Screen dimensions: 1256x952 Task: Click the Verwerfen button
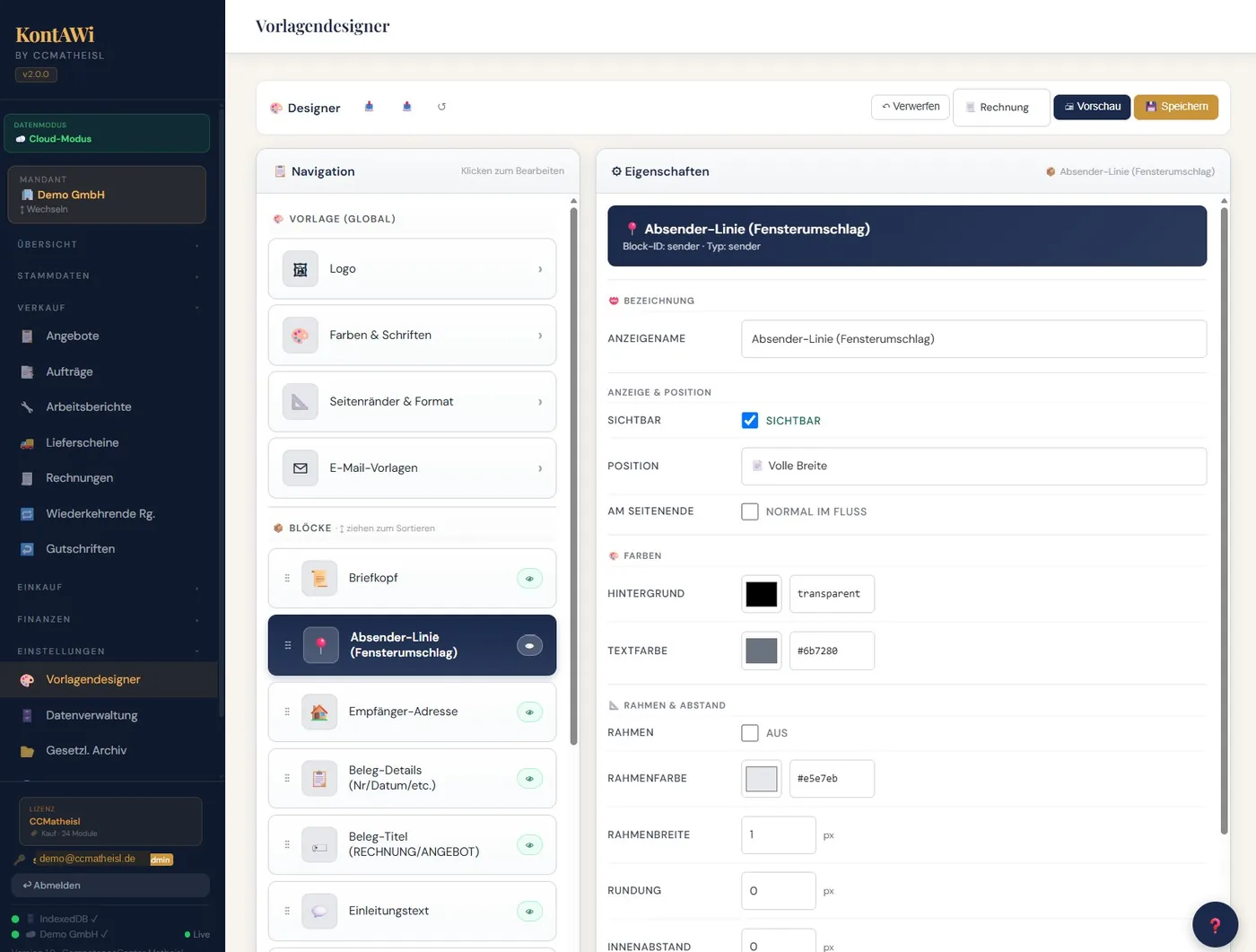point(910,107)
